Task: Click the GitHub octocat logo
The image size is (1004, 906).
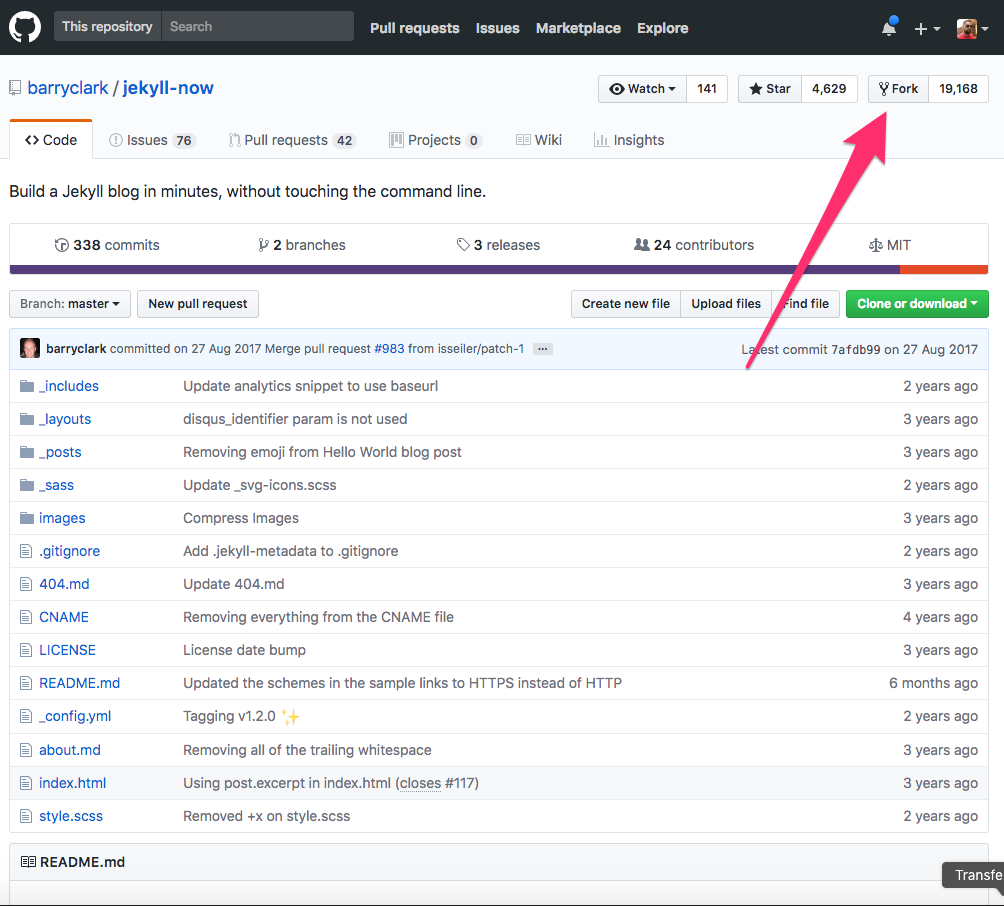Action: click(x=24, y=26)
